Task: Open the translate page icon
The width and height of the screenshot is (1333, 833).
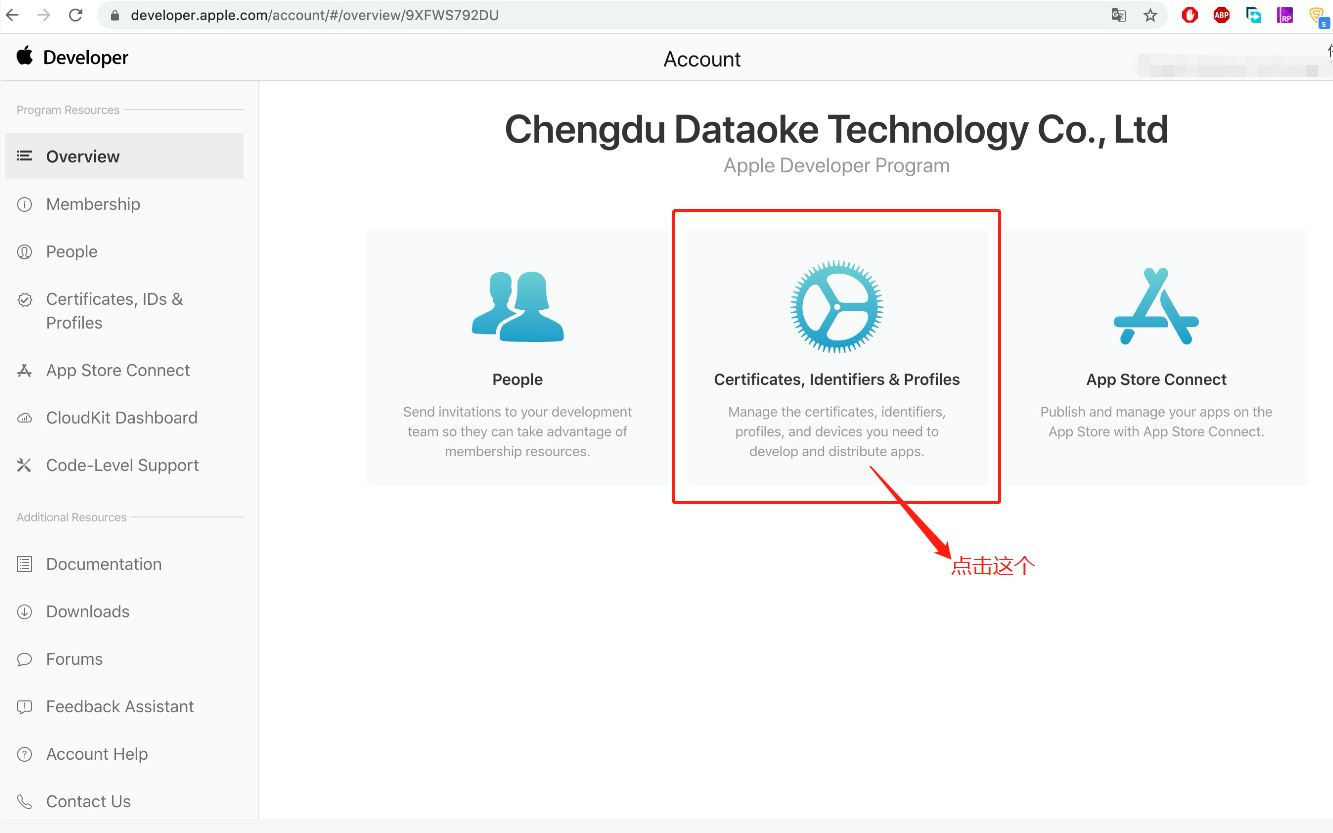Action: pyautogui.click(x=1119, y=15)
